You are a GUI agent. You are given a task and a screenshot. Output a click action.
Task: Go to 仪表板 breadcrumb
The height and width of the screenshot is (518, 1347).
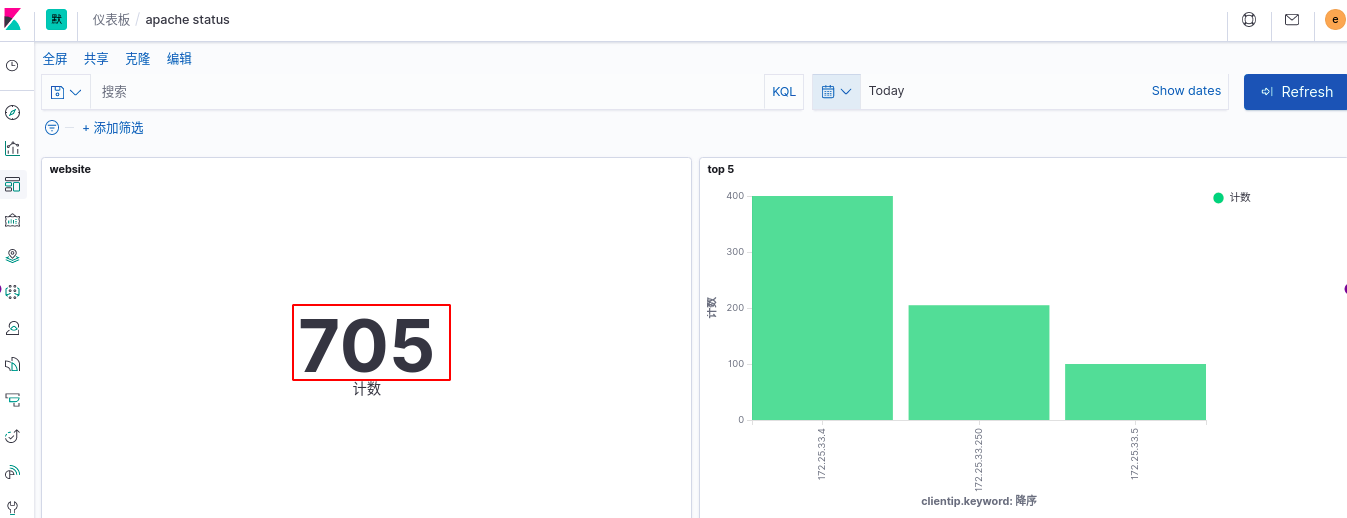coord(111,20)
